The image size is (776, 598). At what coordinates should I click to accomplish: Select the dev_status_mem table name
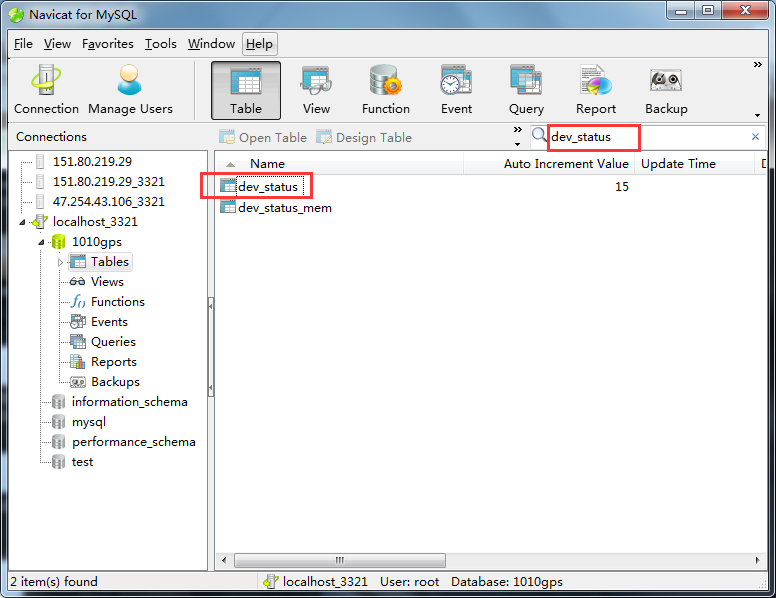tap(285, 207)
